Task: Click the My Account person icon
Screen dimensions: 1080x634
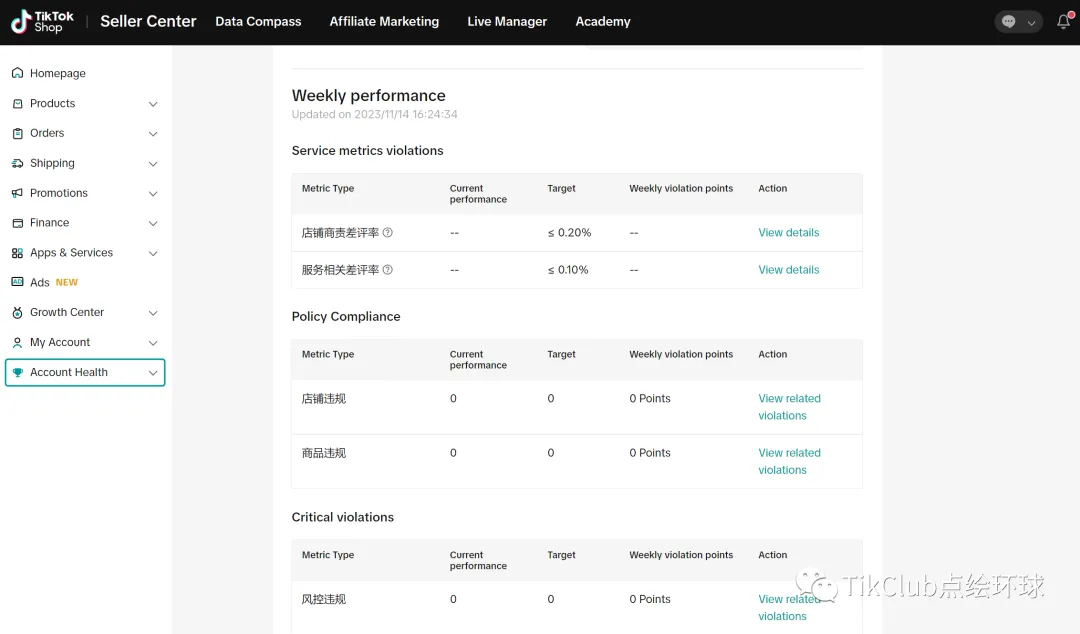Action: point(17,342)
